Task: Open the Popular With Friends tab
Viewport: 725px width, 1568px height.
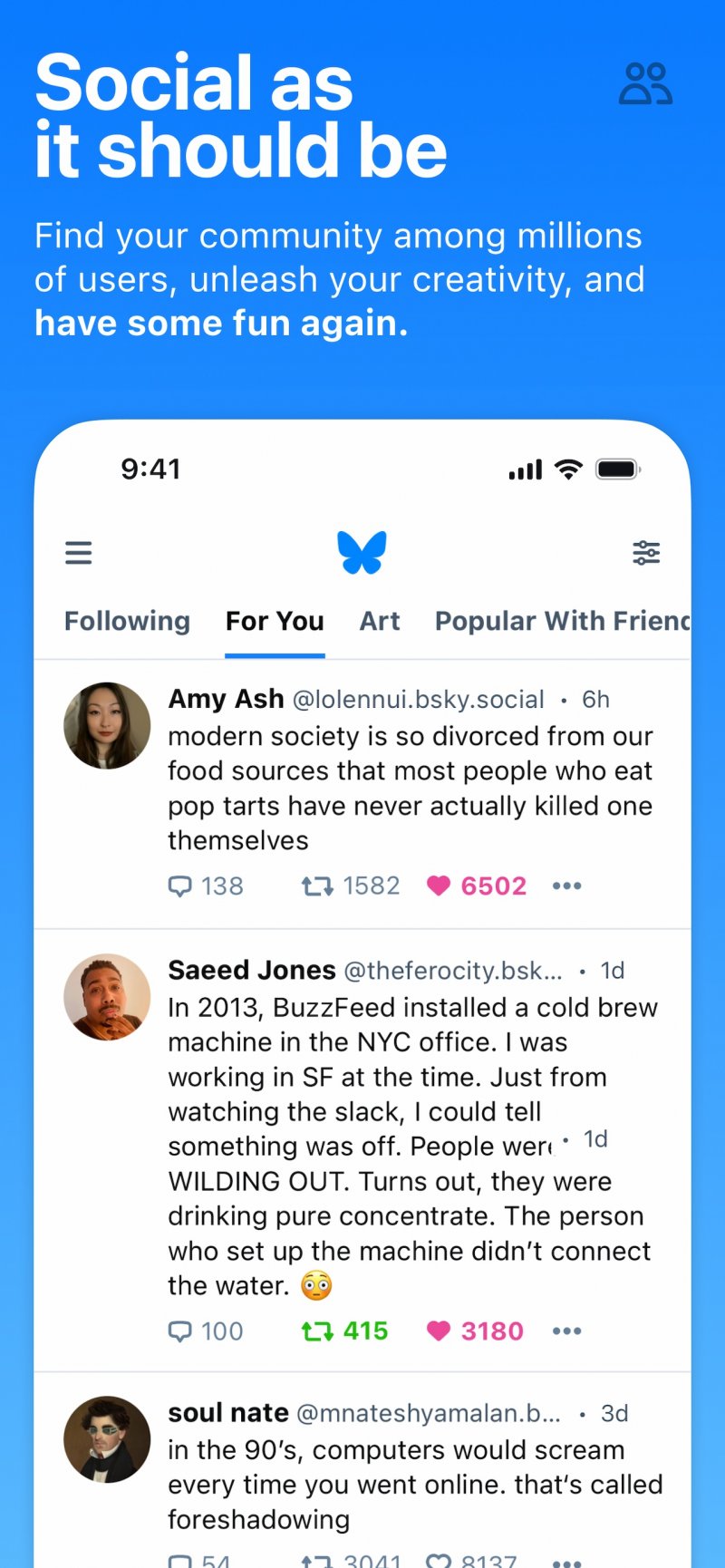Action: [562, 621]
